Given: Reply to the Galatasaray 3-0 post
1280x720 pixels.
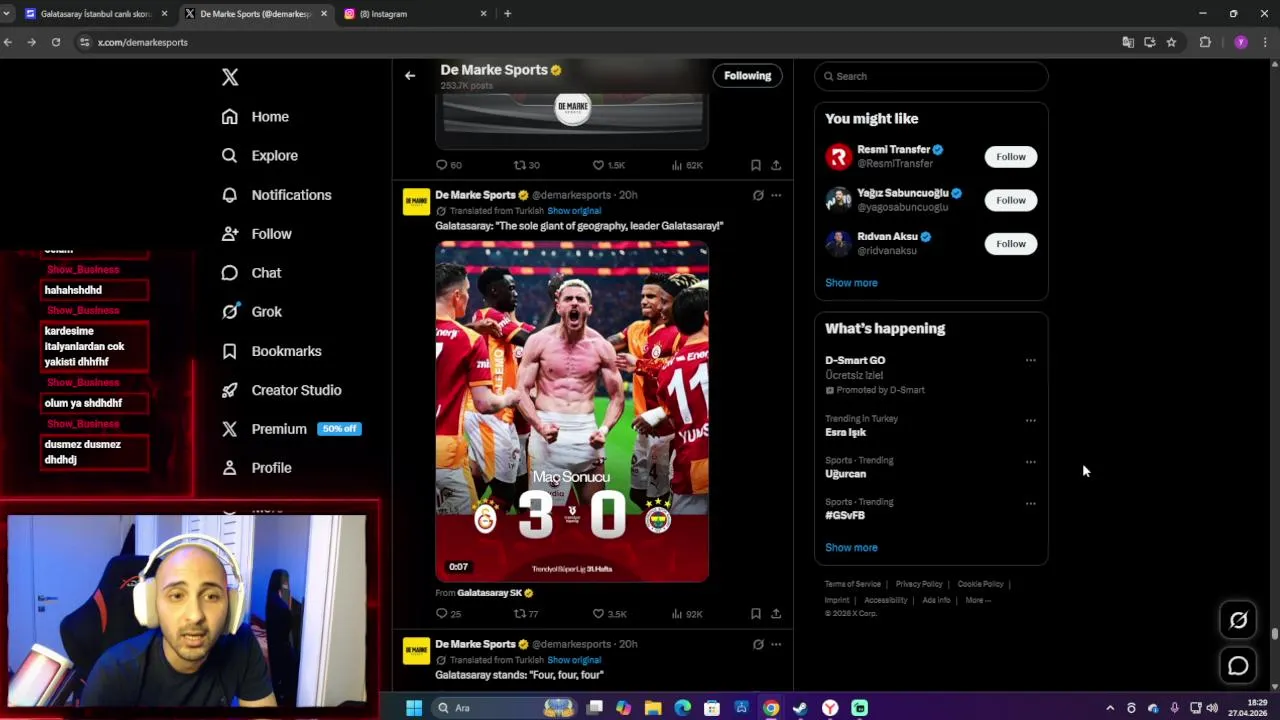Looking at the screenshot, I should [x=448, y=614].
